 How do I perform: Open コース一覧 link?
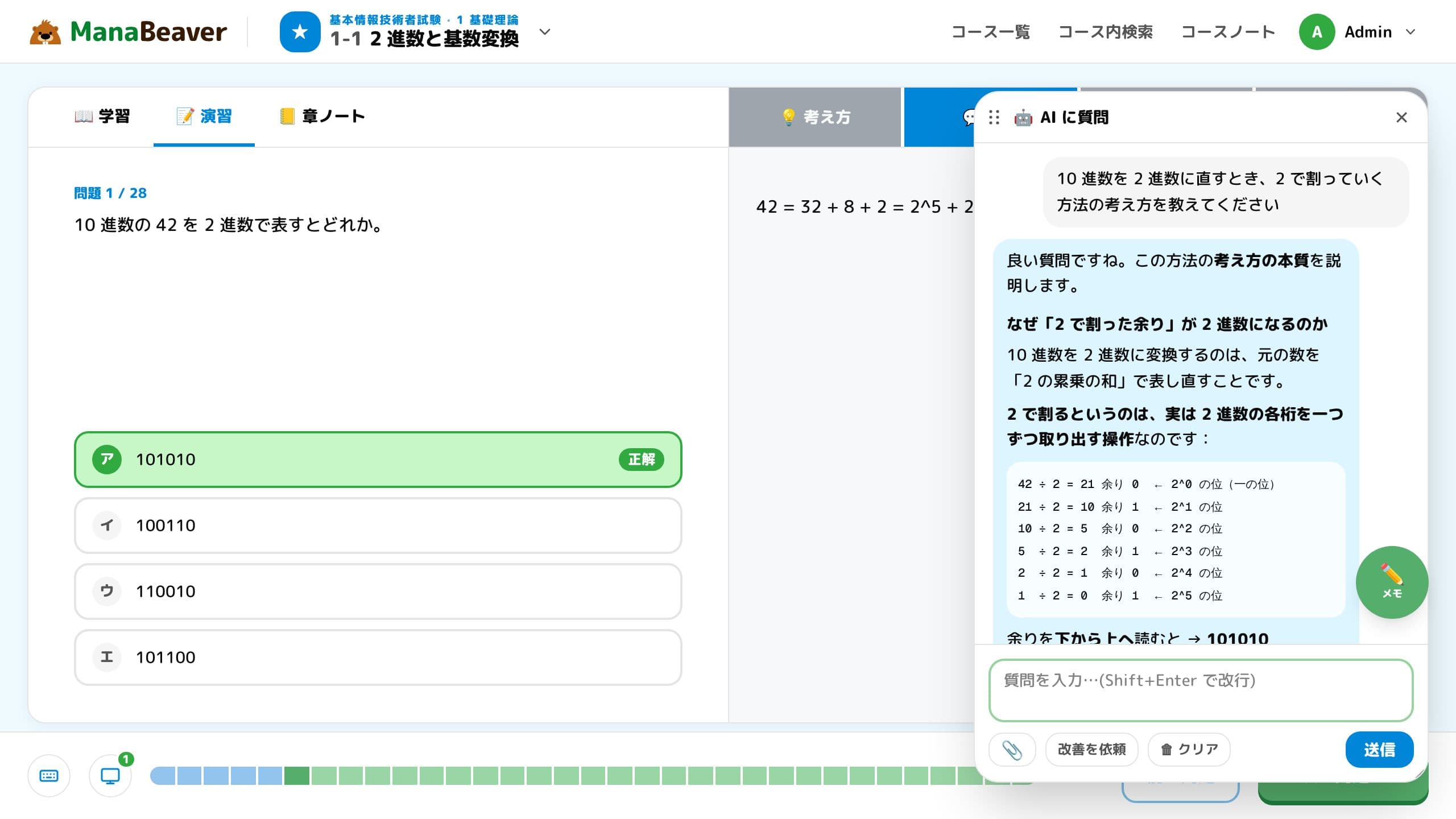pos(990,32)
